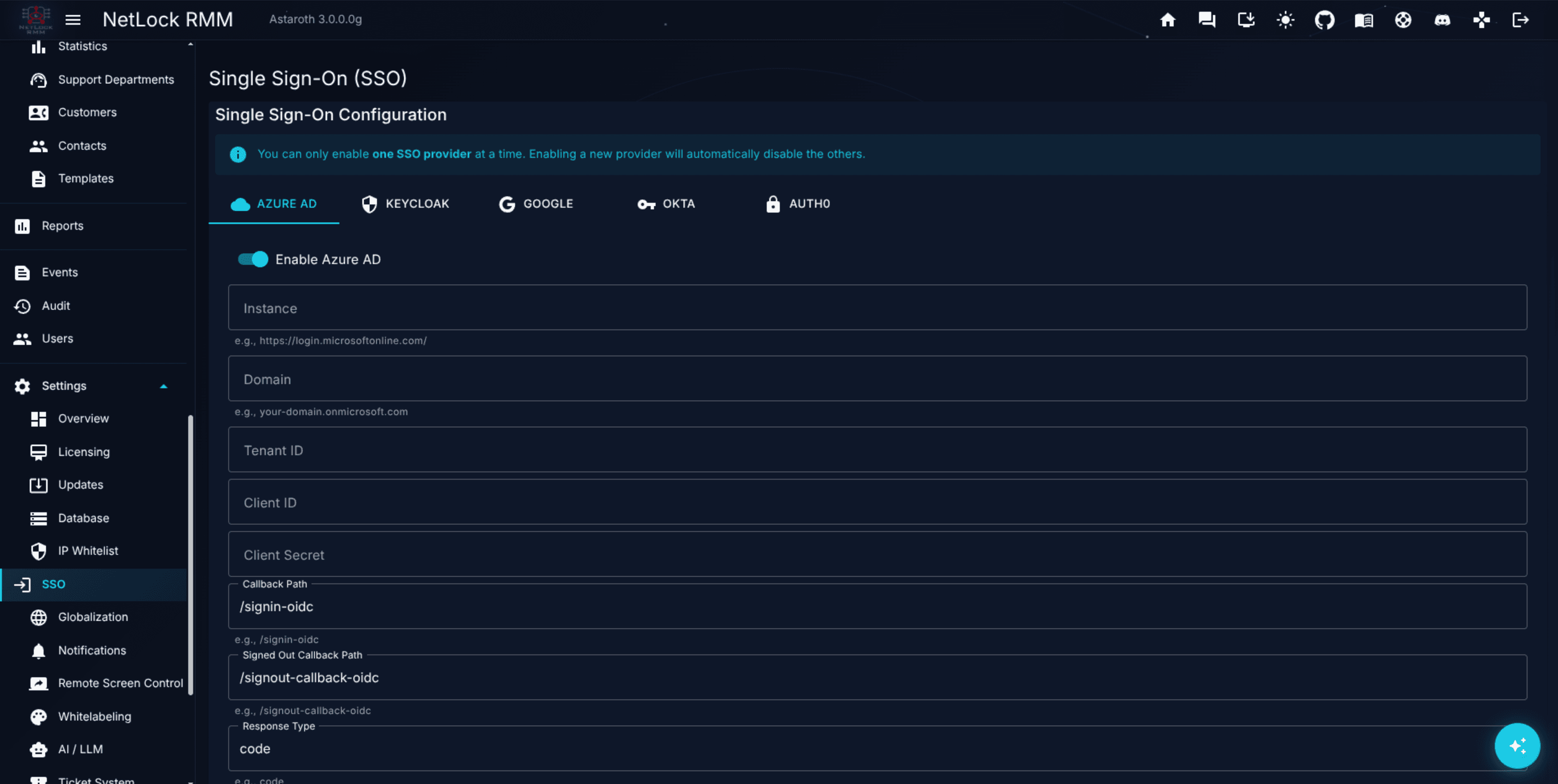Open Notifications settings
Viewport: 1558px width, 784px height.
click(92, 651)
